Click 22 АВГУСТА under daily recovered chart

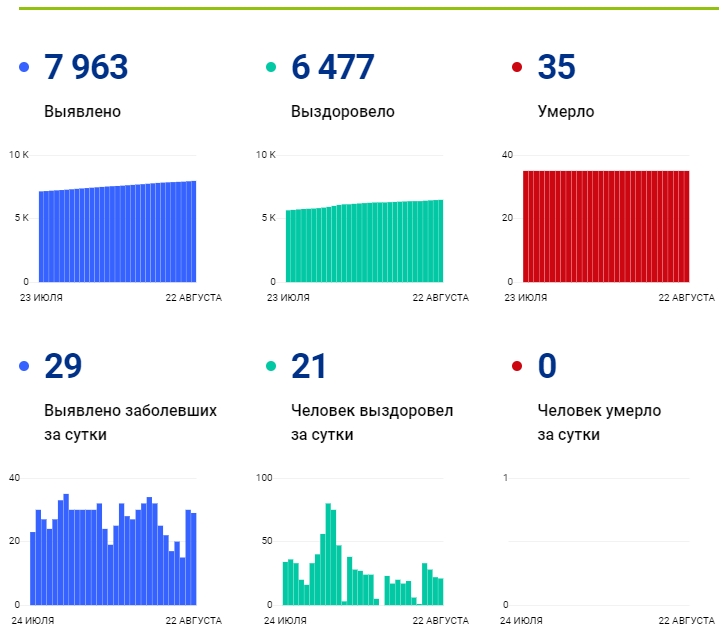point(440,620)
